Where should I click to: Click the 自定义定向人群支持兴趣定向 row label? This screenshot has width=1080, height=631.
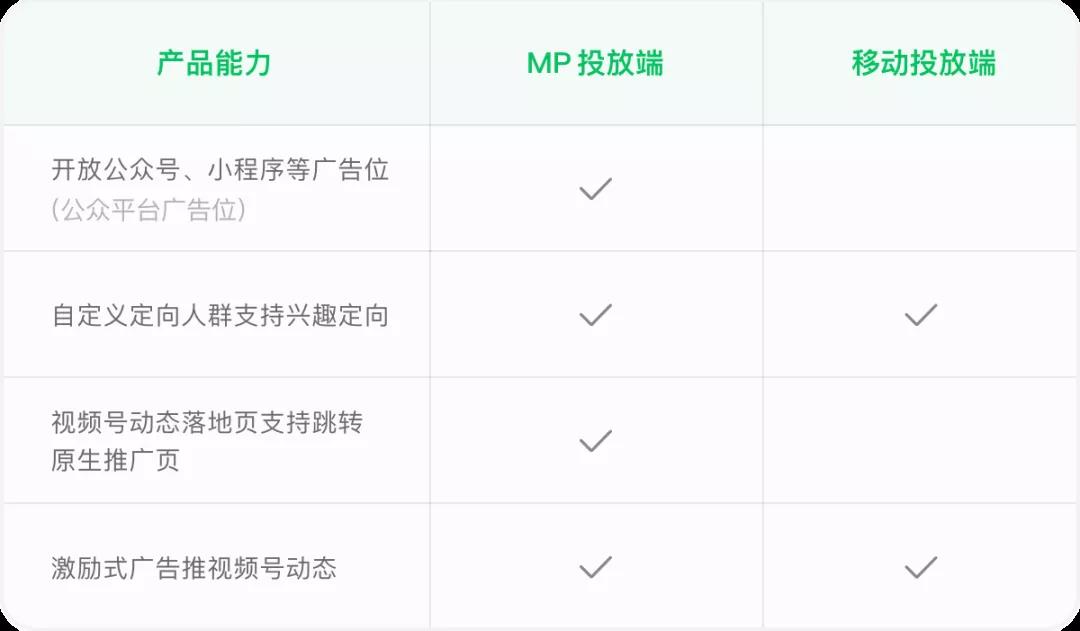tap(220, 316)
